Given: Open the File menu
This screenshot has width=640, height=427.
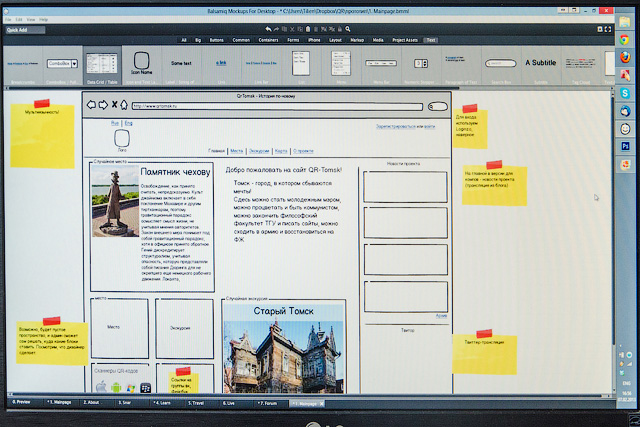Looking at the screenshot, I should [8, 20].
